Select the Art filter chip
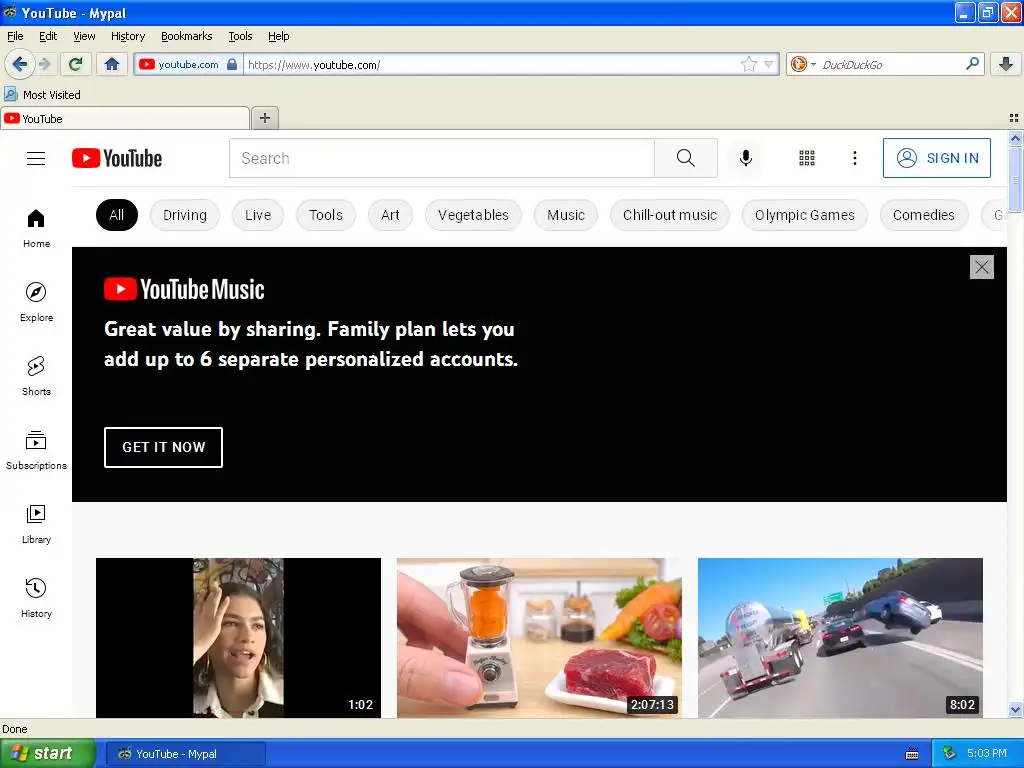This screenshot has height=768, width=1024. pyautogui.click(x=390, y=215)
